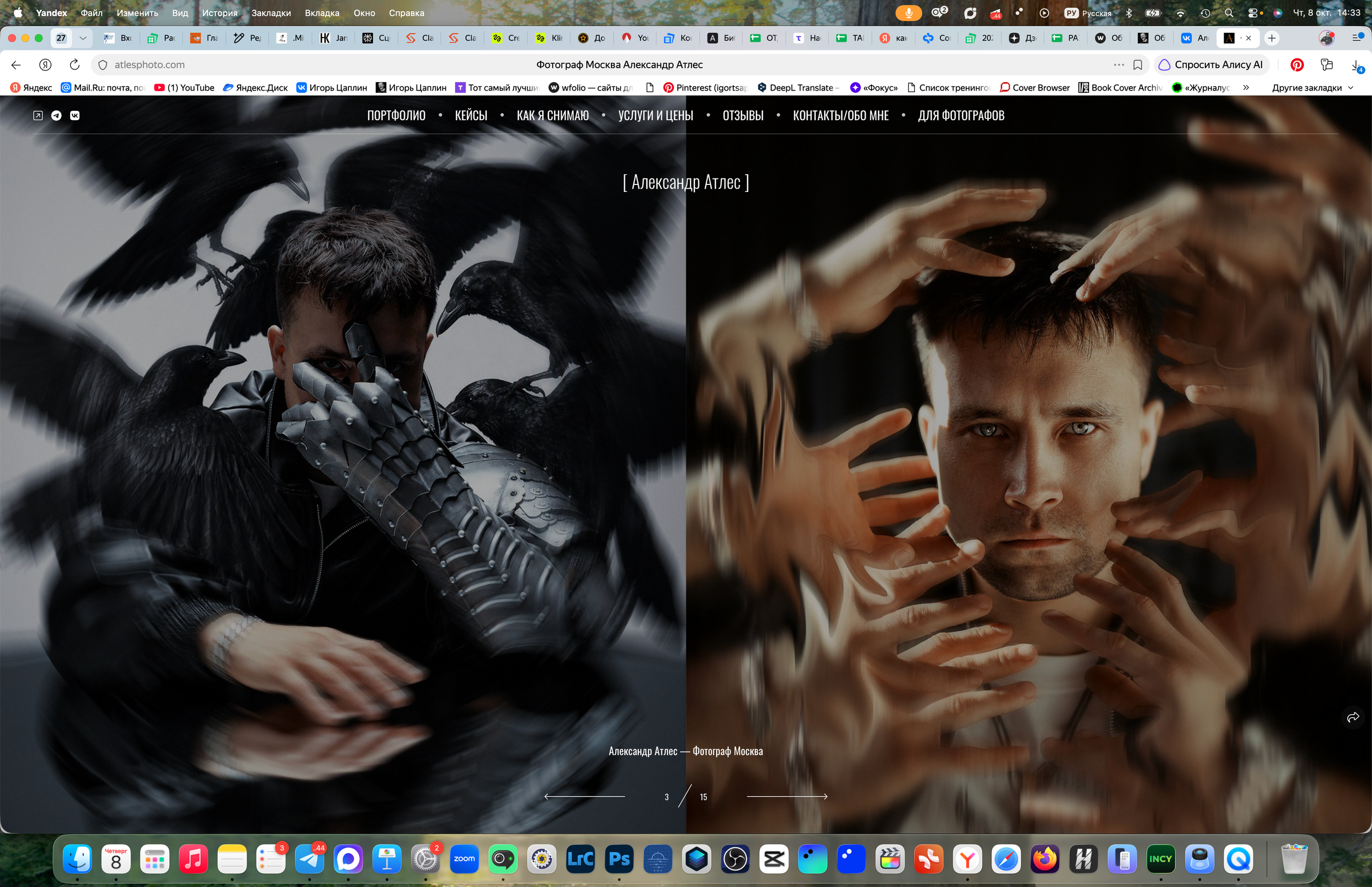Open the Яндекс.Диск bookmark
Screen dimensions: 1372x887
[x=255, y=87]
